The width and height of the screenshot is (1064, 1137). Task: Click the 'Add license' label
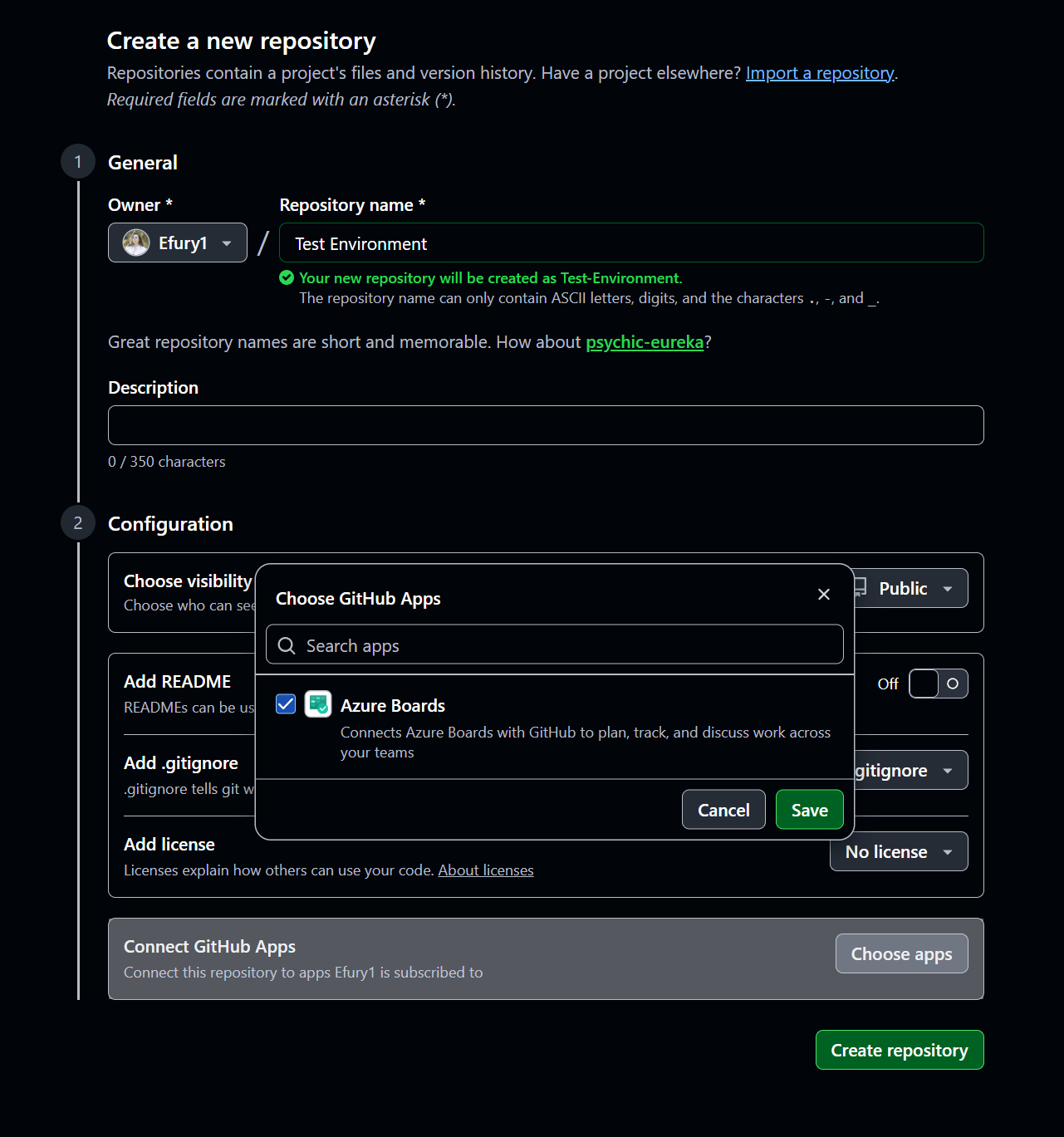169,844
